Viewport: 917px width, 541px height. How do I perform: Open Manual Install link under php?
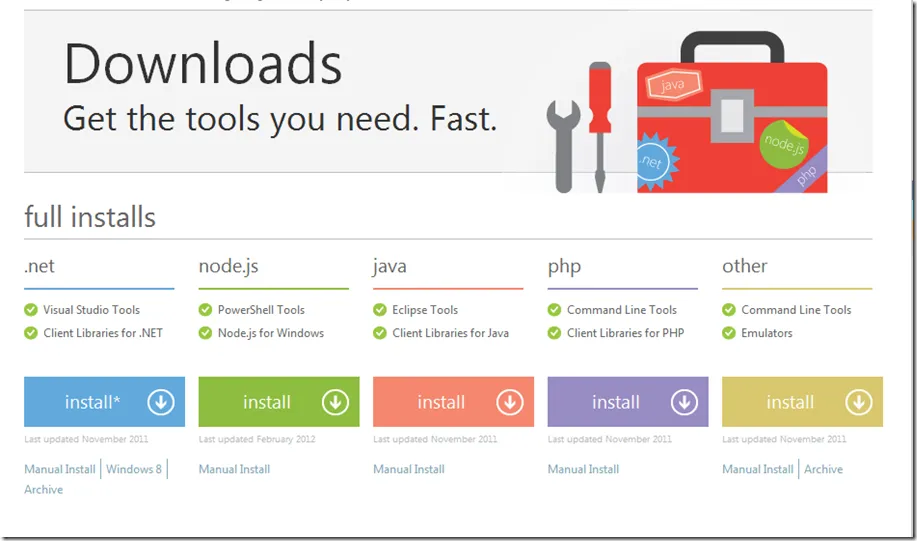(583, 469)
